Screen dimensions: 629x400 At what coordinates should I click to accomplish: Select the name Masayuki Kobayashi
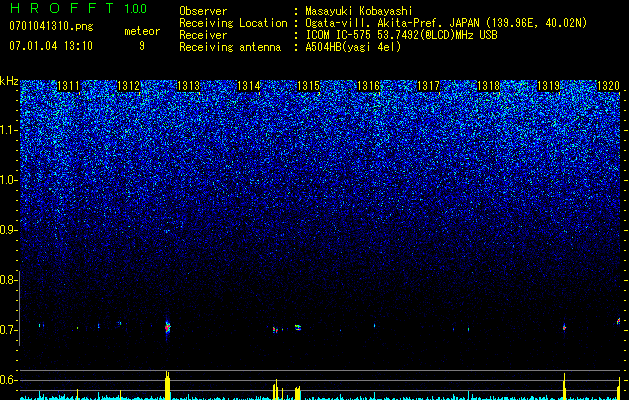[359, 11]
